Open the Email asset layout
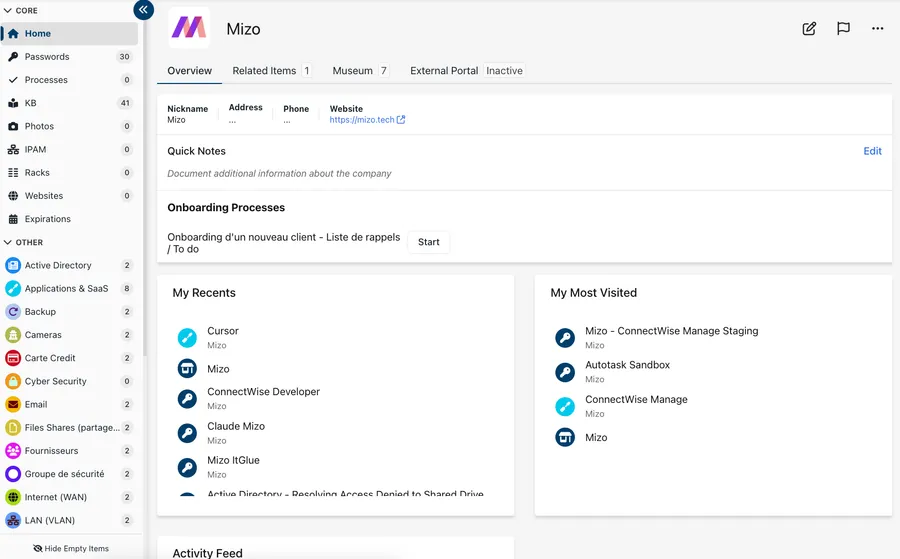Viewport: 900px width, 559px height. pos(69,405)
